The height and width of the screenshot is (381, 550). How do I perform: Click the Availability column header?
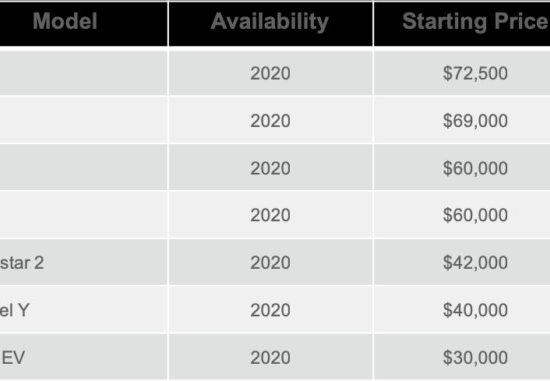pyautogui.click(x=270, y=23)
